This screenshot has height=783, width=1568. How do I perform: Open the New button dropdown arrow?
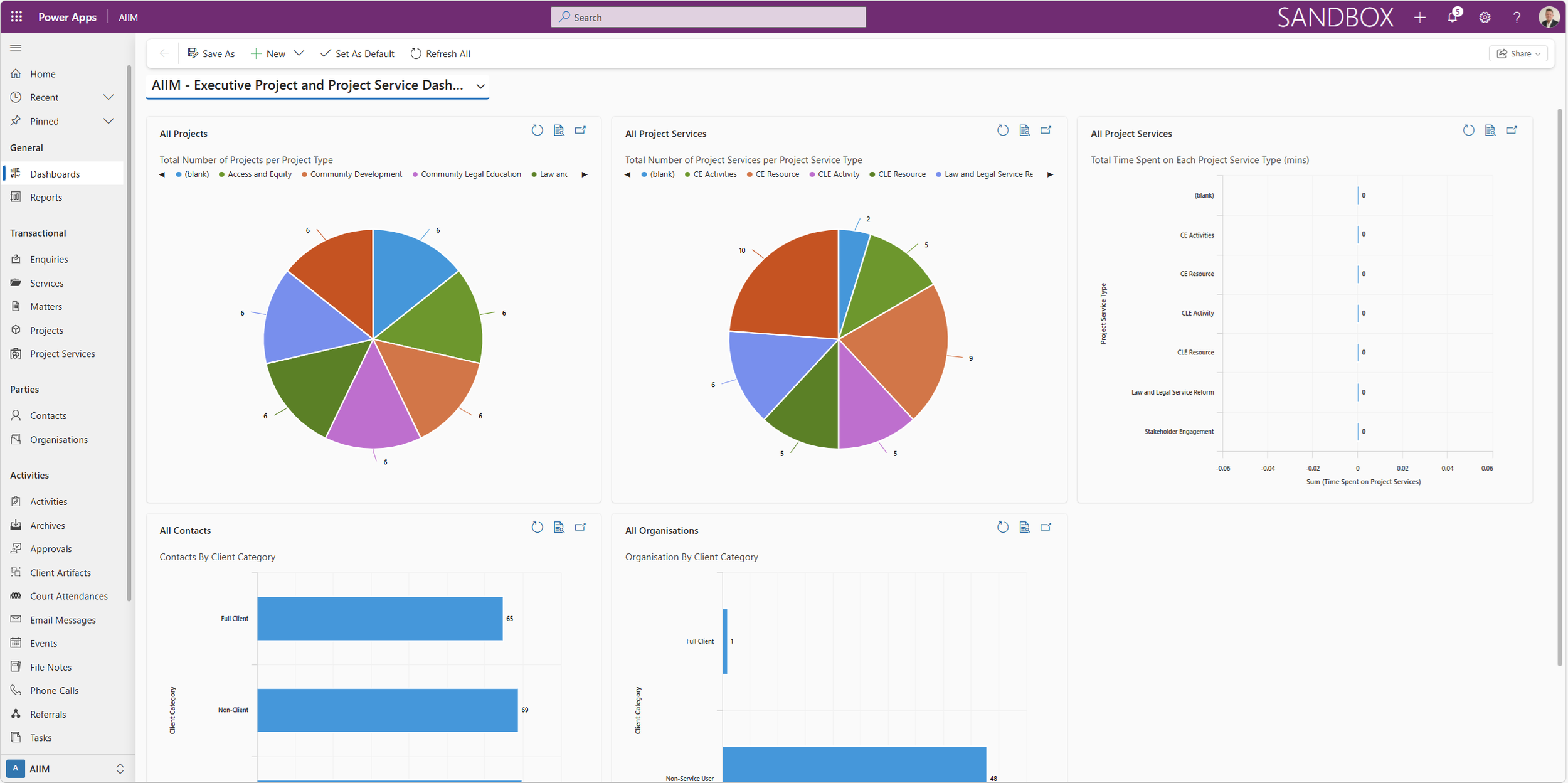(x=299, y=53)
